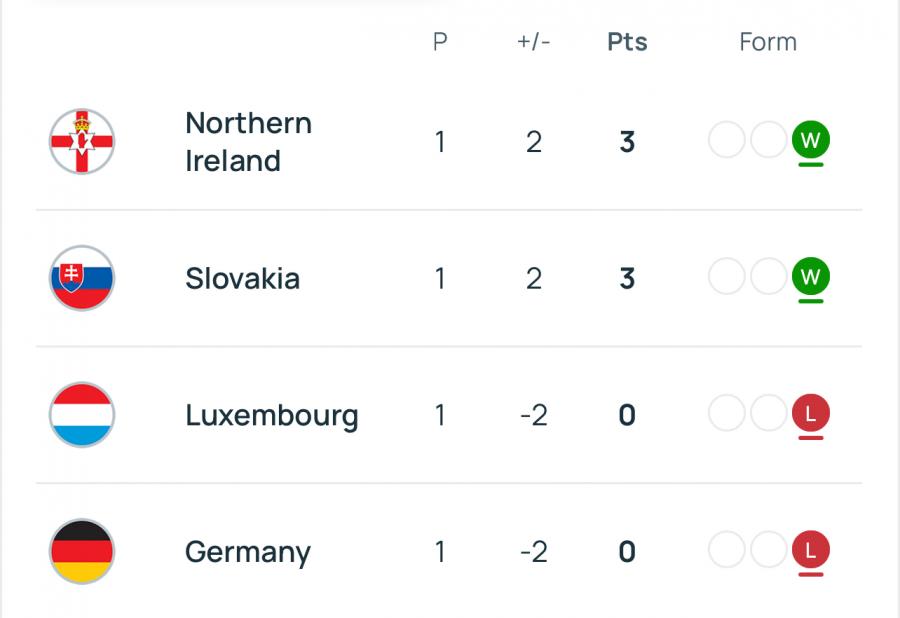Click Germany's goal difference of -2
The width and height of the screenshot is (900, 618).
tap(534, 552)
